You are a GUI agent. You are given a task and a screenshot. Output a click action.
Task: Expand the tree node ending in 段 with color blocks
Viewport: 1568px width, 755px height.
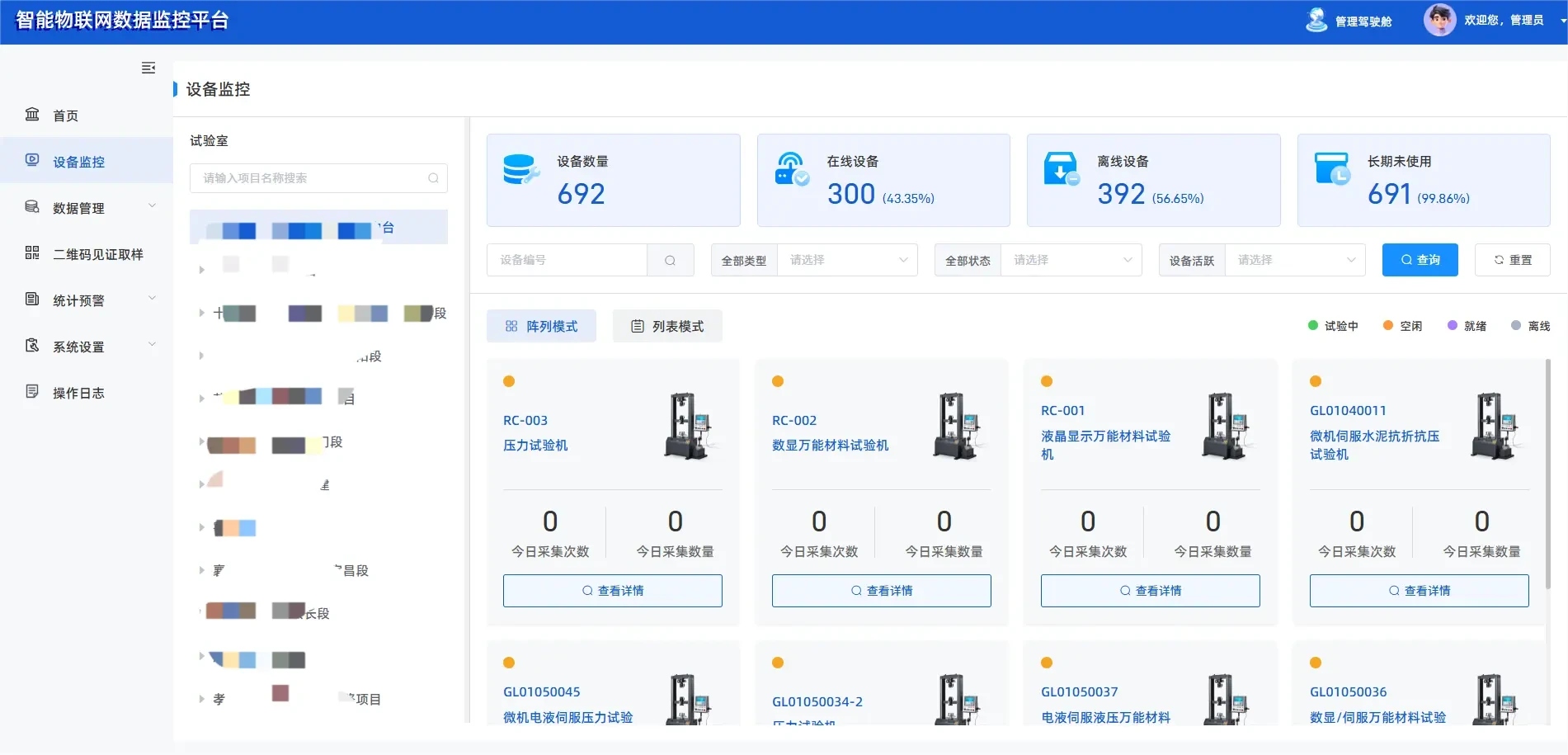(x=201, y=313)
